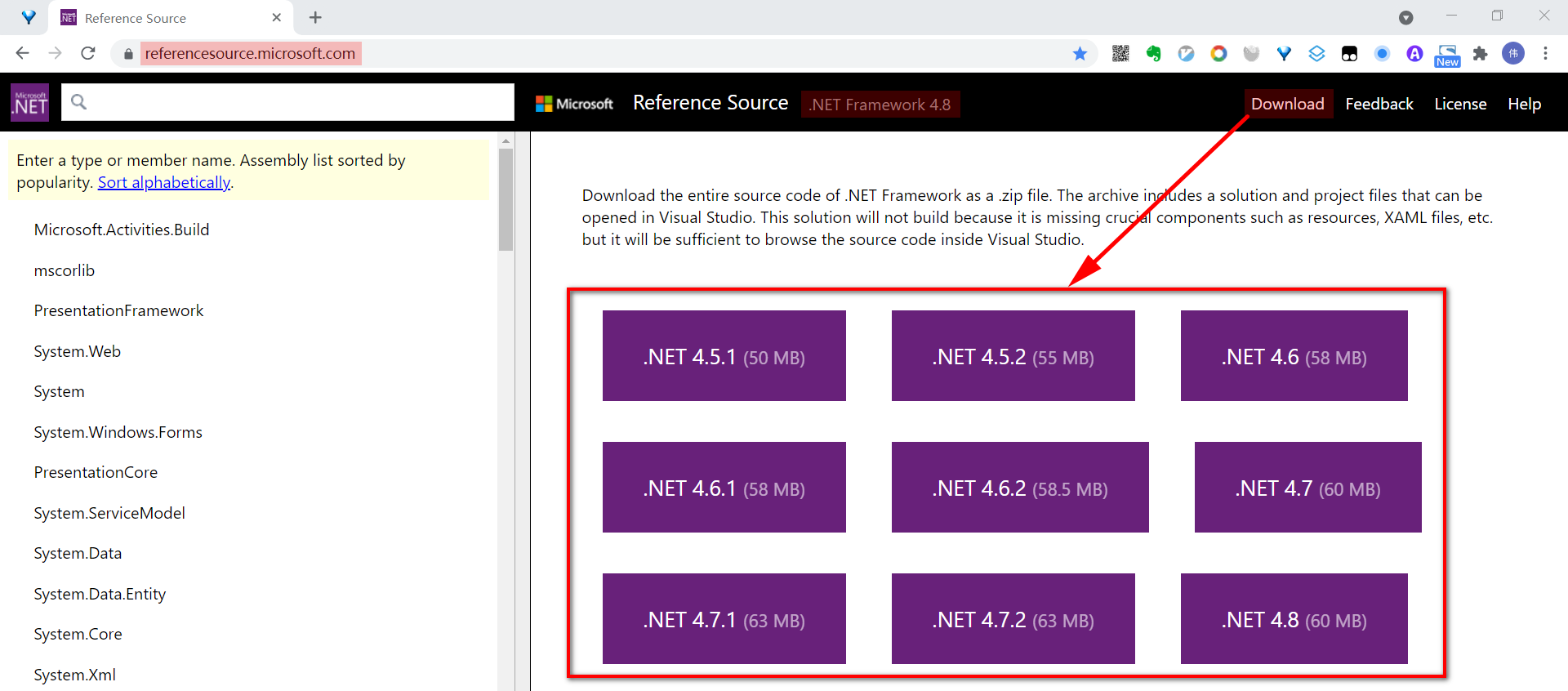Screen dimensions: 1568x691
Task: Focus the type search input field
Action: coord(287,102)
